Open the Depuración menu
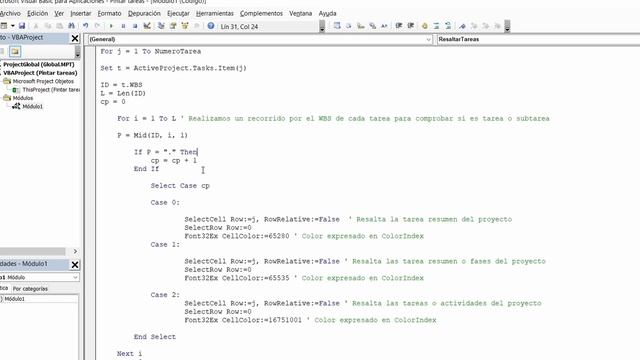This screenshot has width=640, height=360. [x=144, y=13]
